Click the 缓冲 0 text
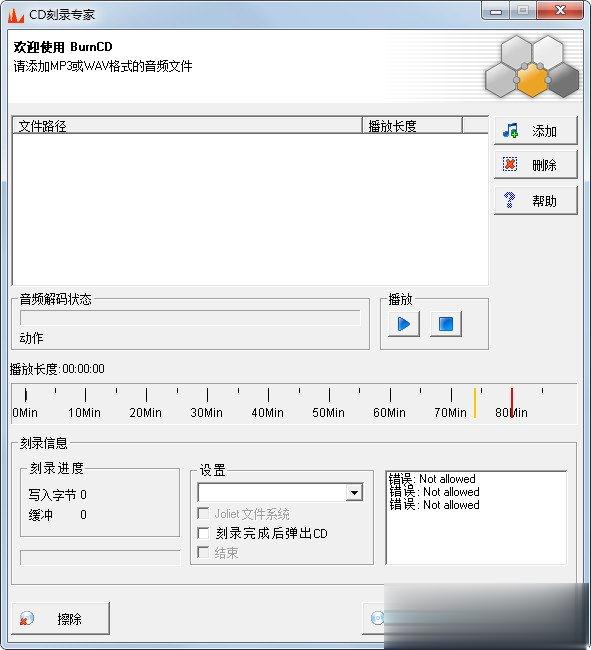 58,515
